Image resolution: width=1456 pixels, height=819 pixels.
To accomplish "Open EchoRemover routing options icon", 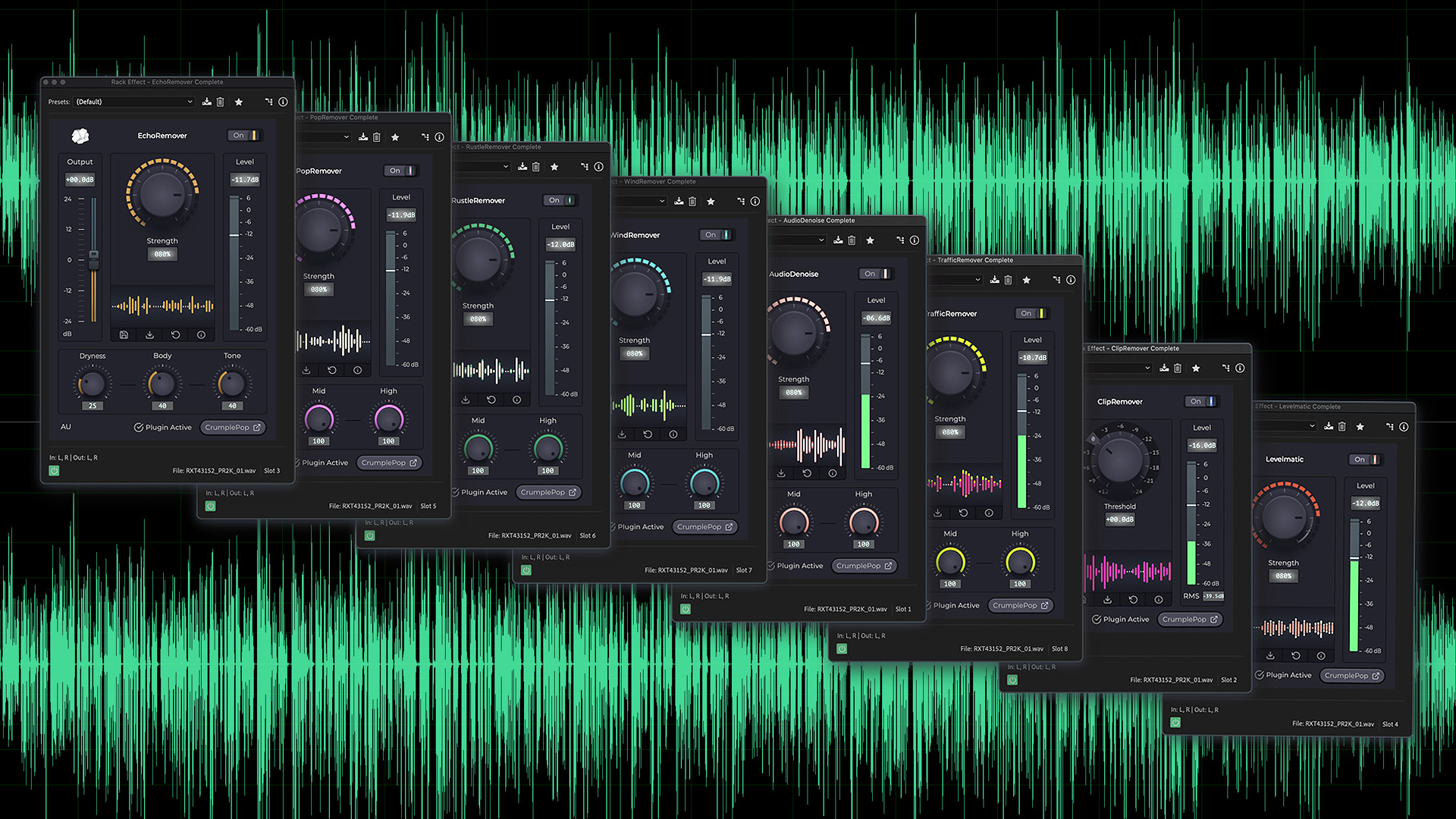I will click(268, 102).
